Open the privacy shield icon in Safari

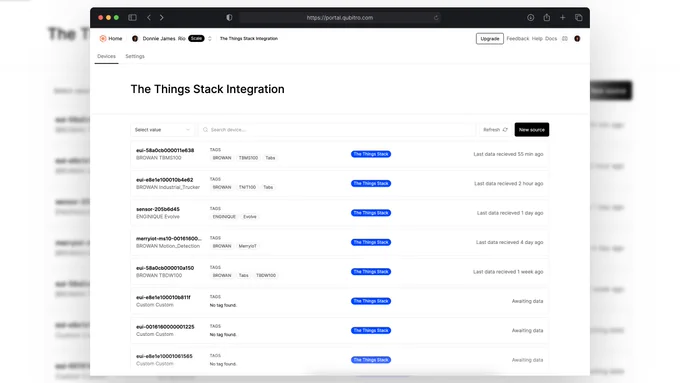pyautogui.click(x=229, y=17)
